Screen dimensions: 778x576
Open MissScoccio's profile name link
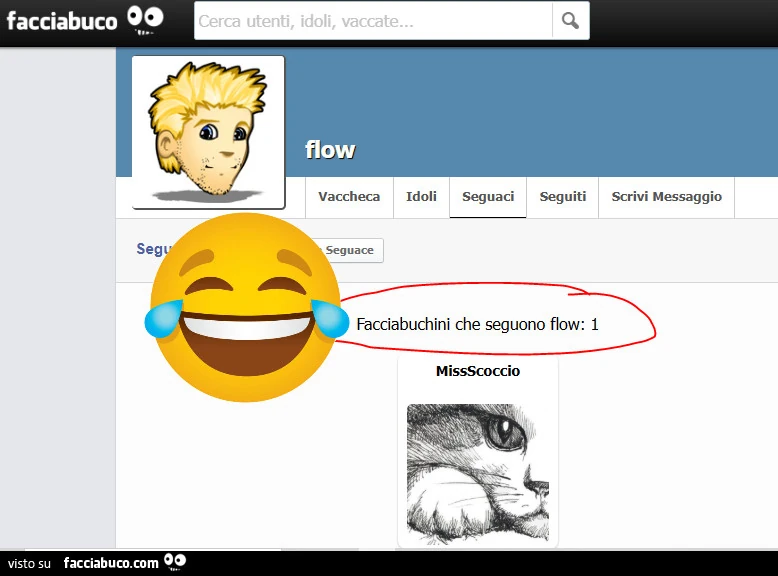tap(478, 371)
